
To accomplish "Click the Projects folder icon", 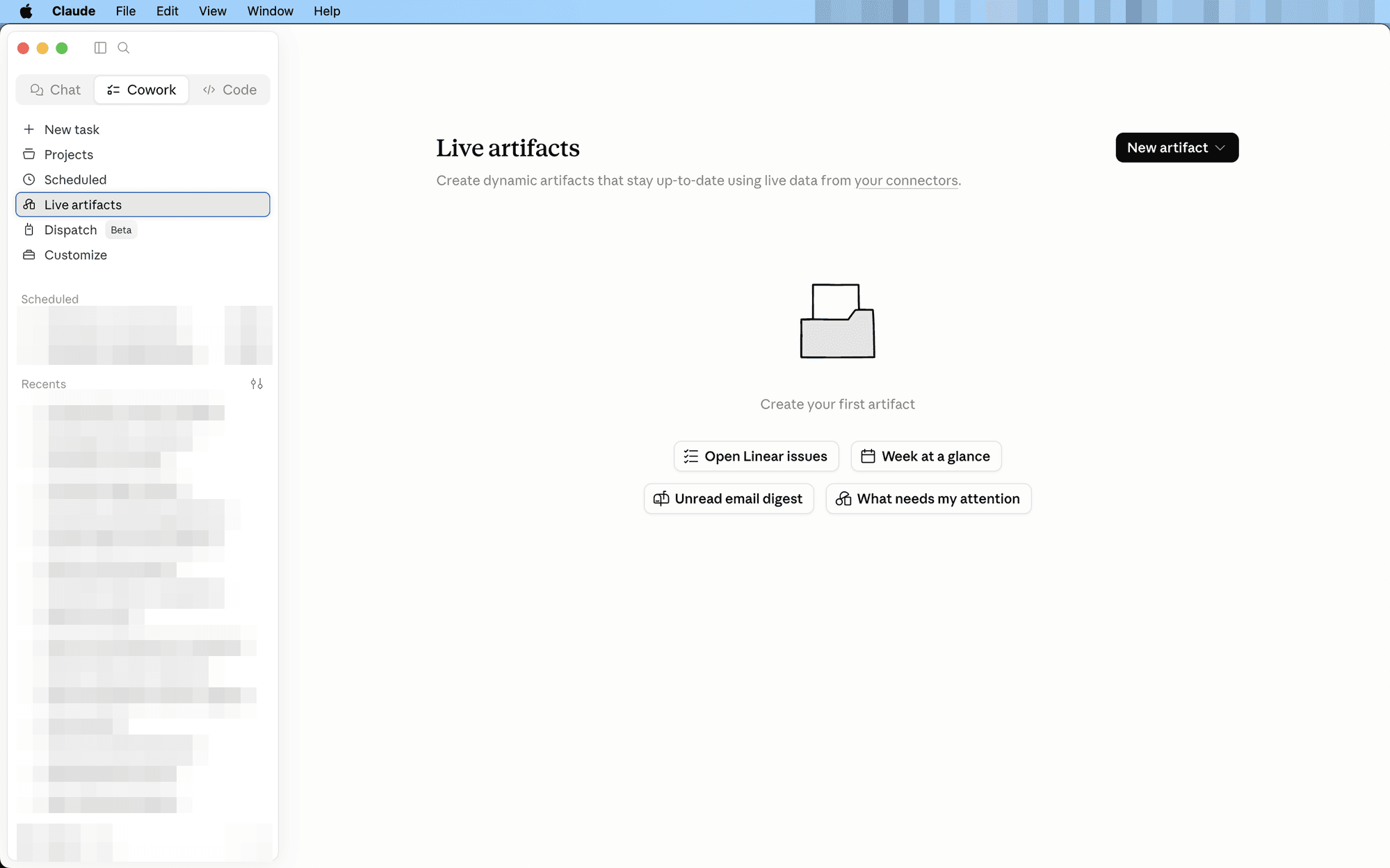I will [29, 154].
